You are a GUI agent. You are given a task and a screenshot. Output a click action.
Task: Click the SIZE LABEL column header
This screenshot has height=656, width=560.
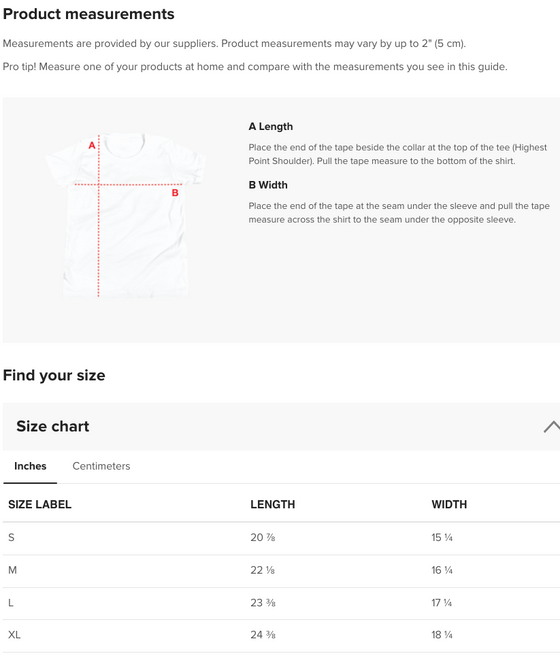click(40, 505)
